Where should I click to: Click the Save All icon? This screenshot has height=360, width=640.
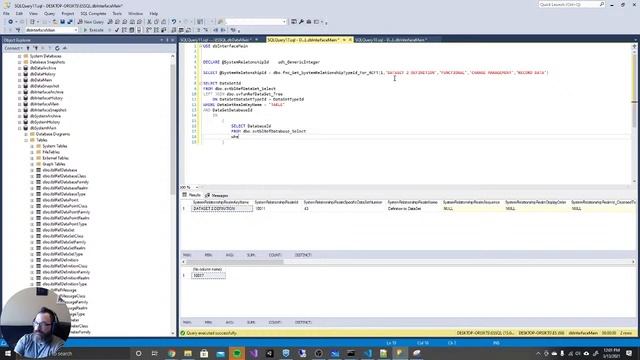[x=70, y=22]
